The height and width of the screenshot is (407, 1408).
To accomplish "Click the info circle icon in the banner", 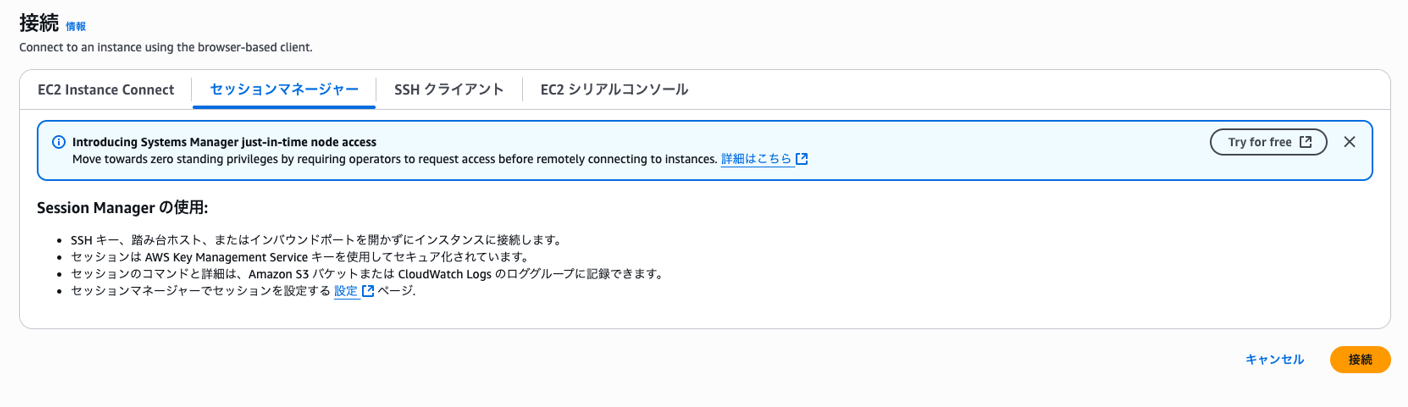I will pos(58,142).
